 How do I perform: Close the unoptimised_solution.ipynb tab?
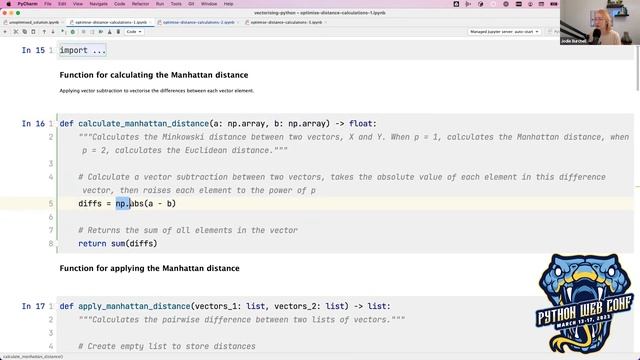[x=62, y=22]
